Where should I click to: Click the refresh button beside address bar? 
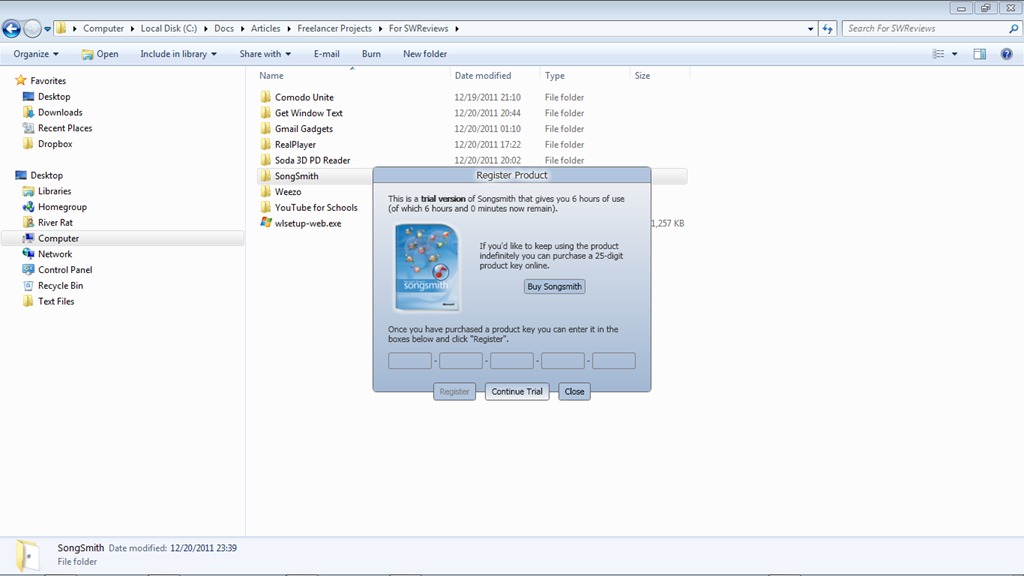827,29
